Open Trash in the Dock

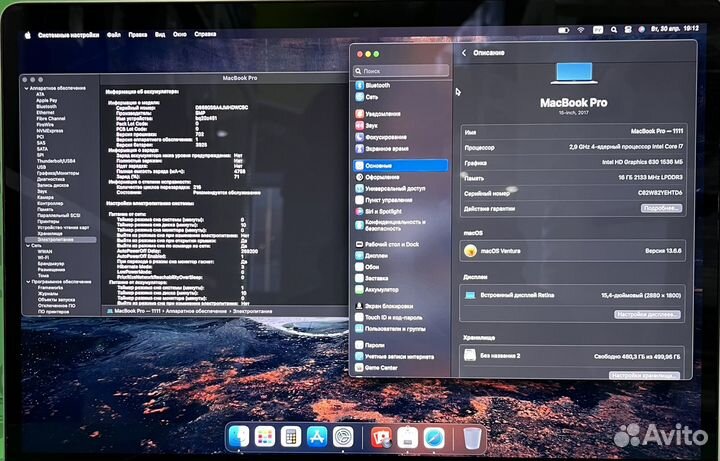coord(472,438)
